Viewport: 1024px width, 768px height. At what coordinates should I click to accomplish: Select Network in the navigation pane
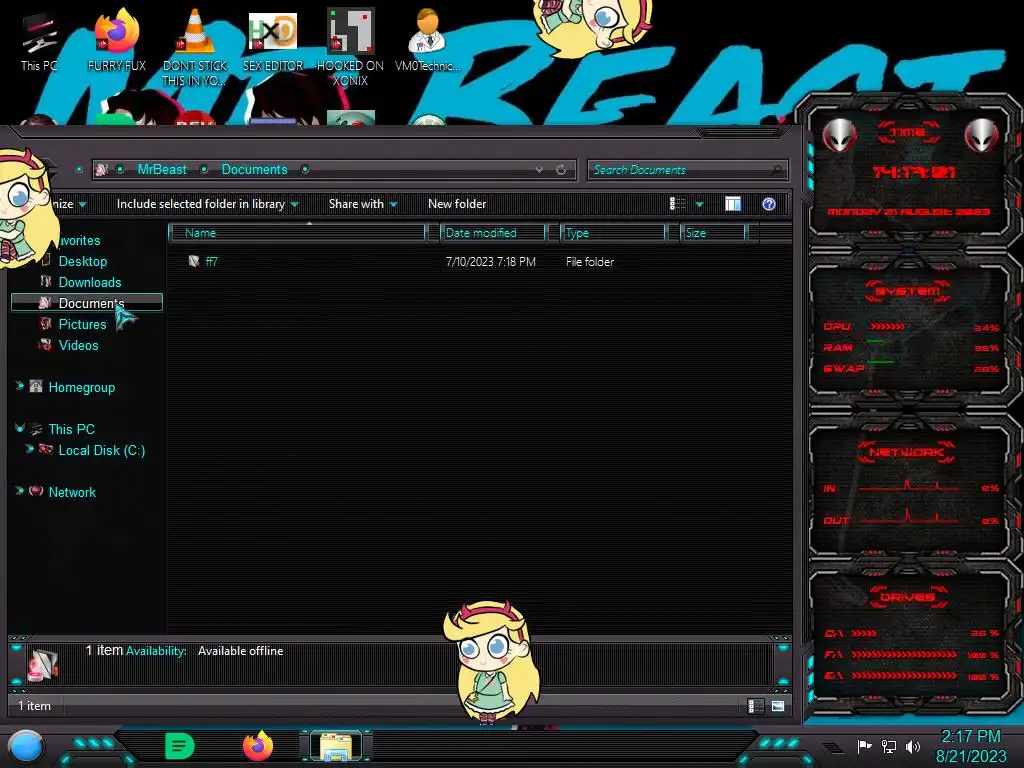click(72, 492)
